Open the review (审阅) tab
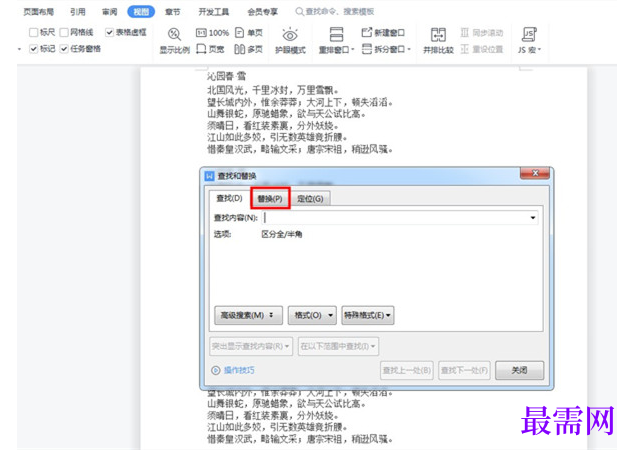The image size is (633, 452). tap(109, 12)
